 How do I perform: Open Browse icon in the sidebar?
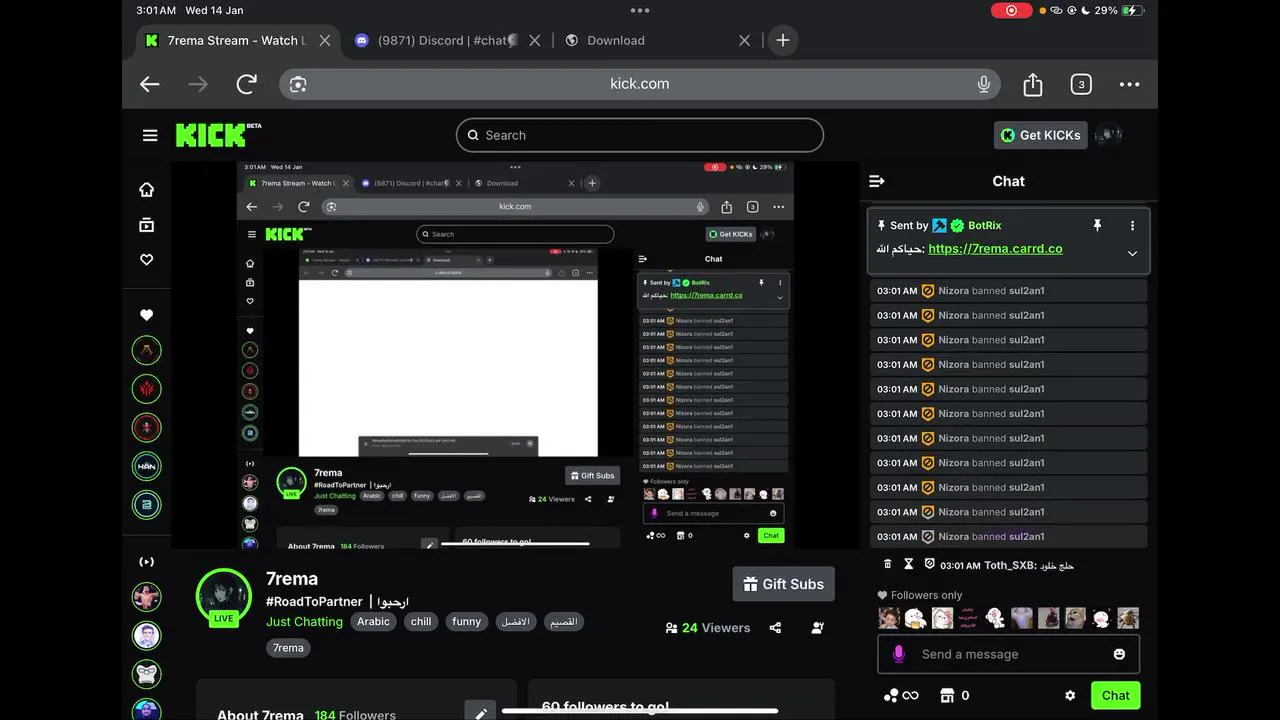pyautogui.click(x=146, y=225)
